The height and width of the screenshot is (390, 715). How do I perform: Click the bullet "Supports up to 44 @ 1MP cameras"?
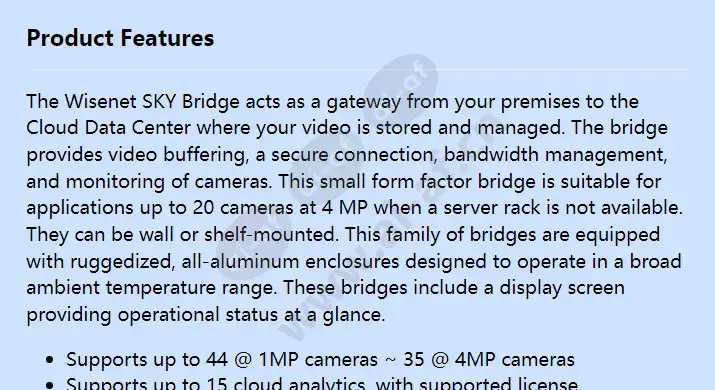point(222,360)
